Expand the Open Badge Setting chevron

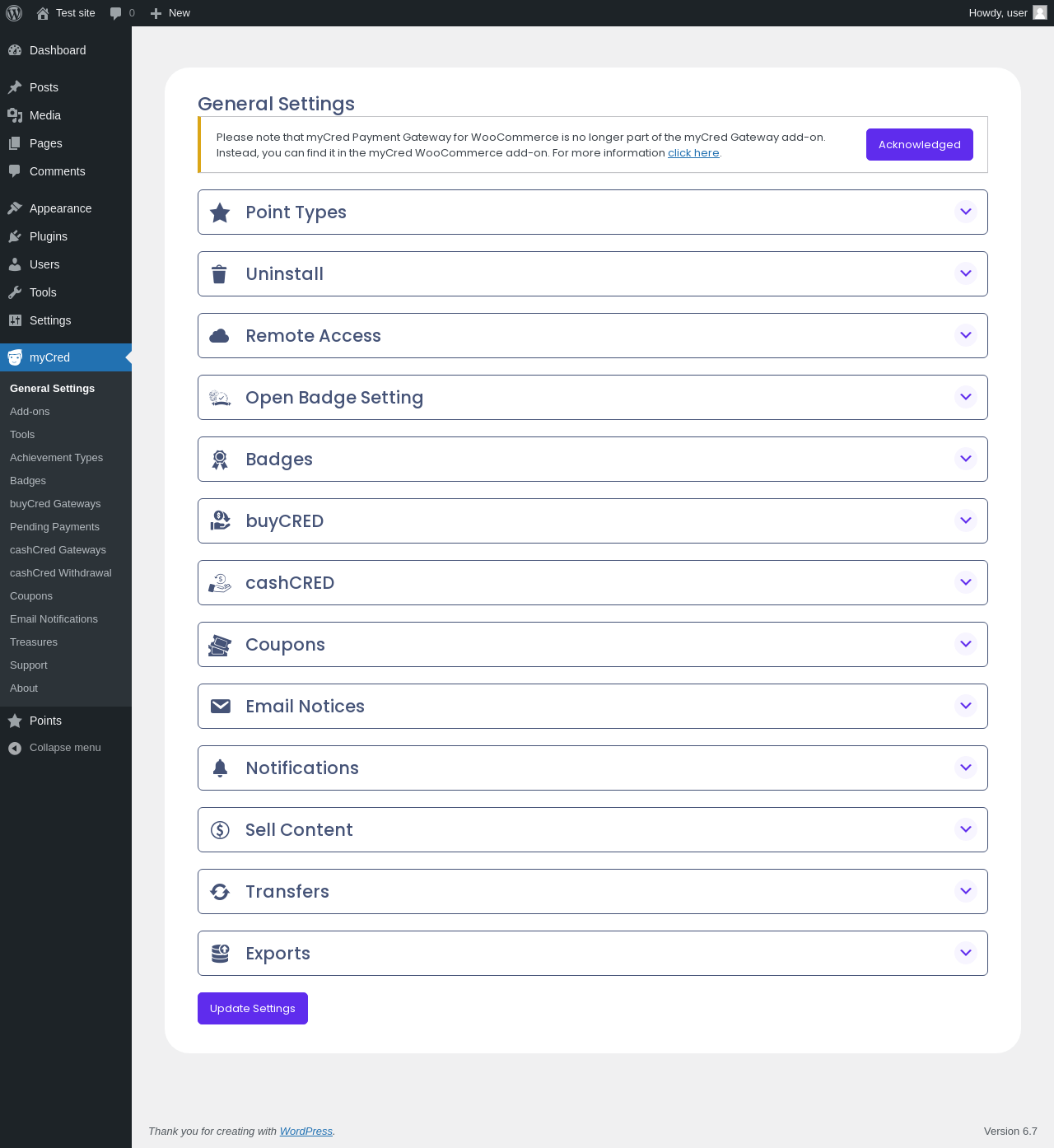(x=966, y=397)
